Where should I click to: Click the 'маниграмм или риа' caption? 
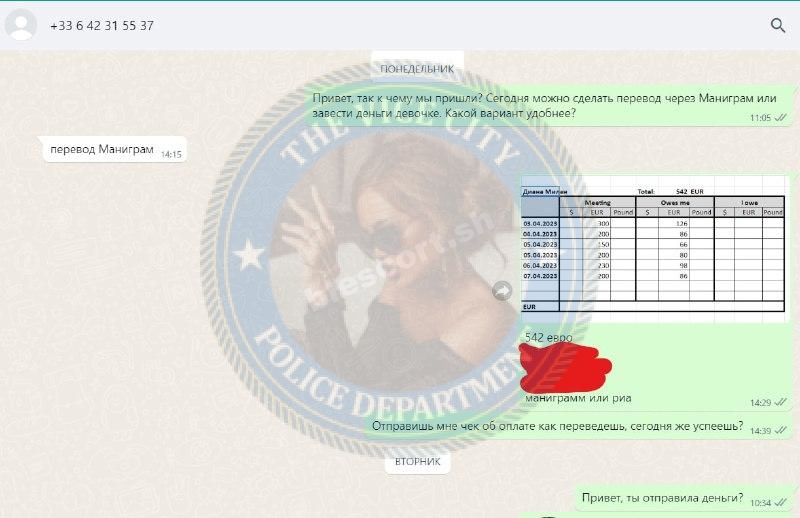pyautogui.click(x=578, y=398)
